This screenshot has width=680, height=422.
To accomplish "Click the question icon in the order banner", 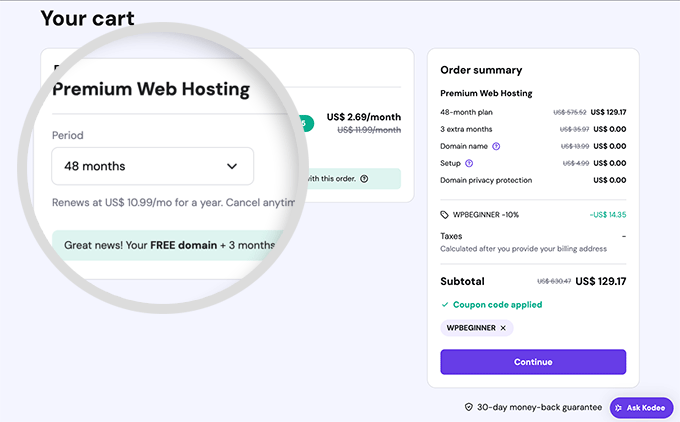I will pyautogui.click(x=364, y=179).
